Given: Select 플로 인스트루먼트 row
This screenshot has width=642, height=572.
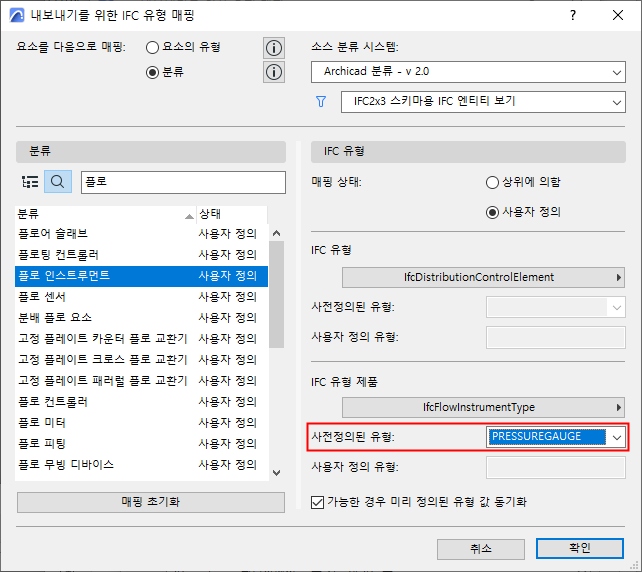Looking at the screenshot, I should (x=142, y=276).
